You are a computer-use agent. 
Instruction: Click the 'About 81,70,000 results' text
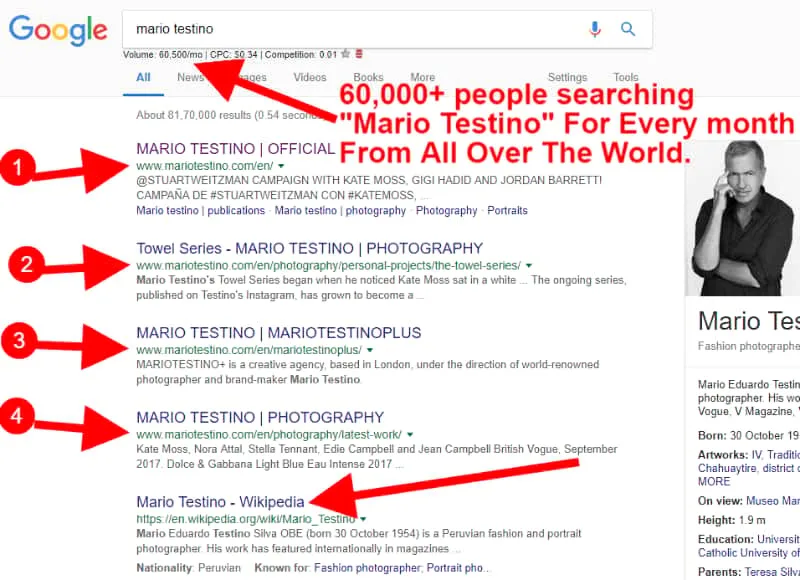193,115
